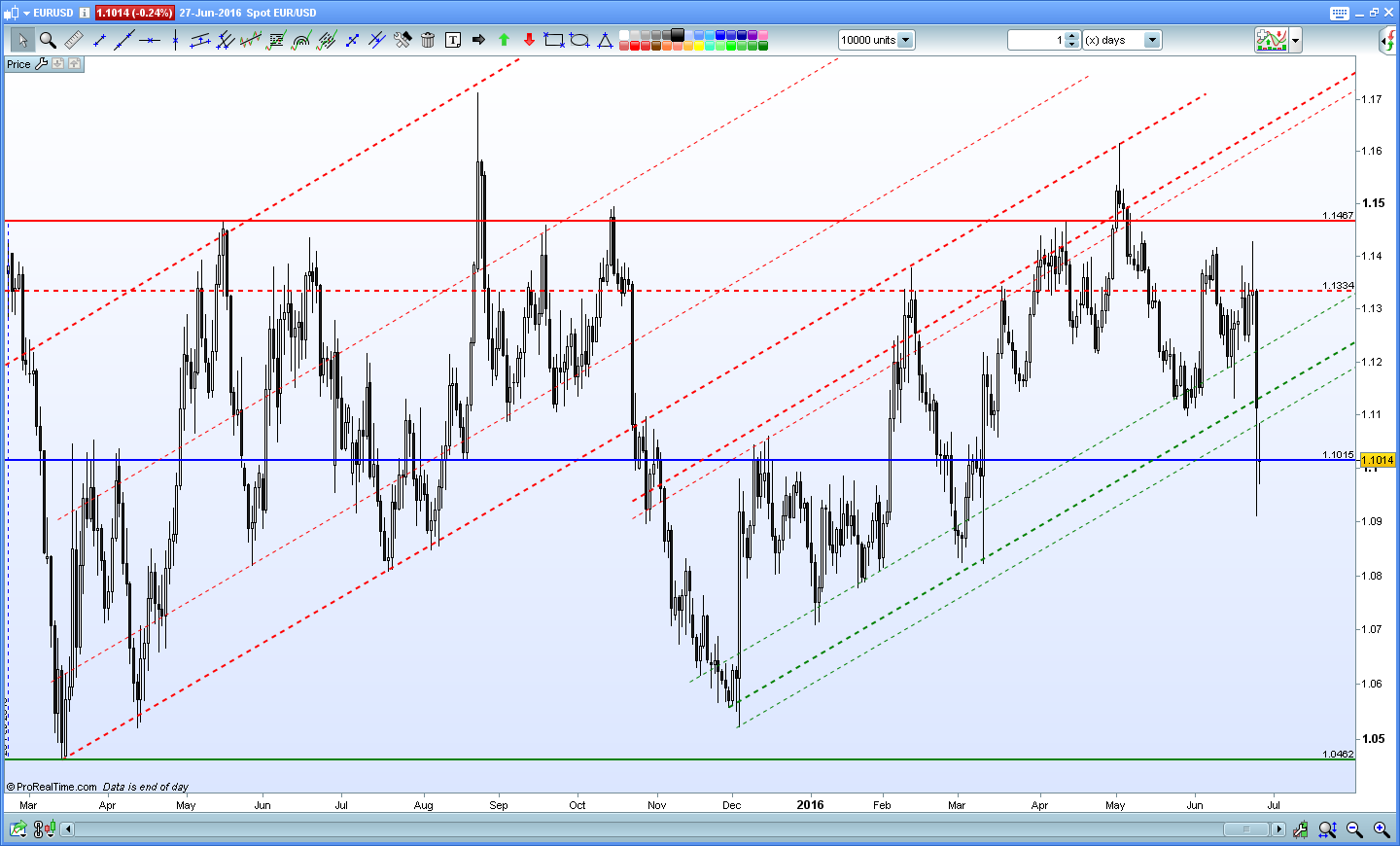Click the 1.0462 support level label
The width and height of the screenshot is (1400, 846).
point(1338,754)
